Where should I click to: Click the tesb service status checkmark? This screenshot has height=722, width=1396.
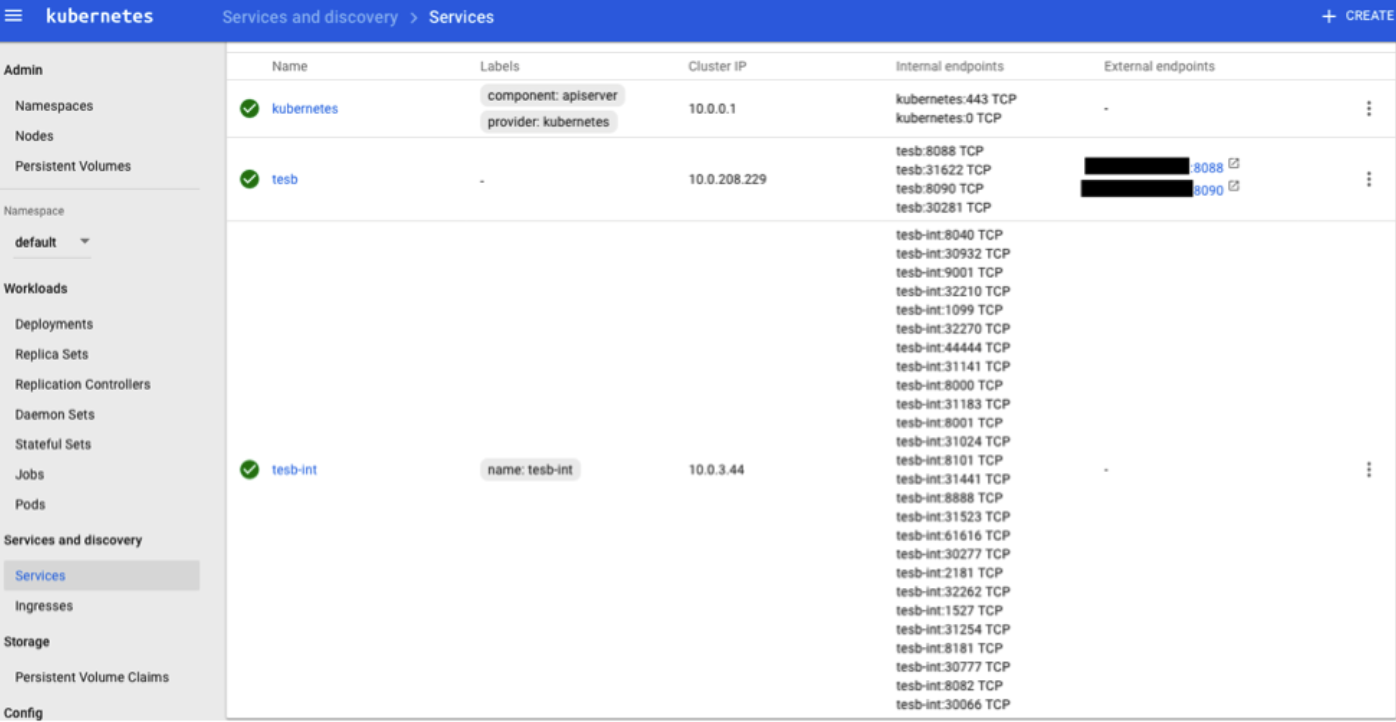pyautogui.click(x=250, y=179)
